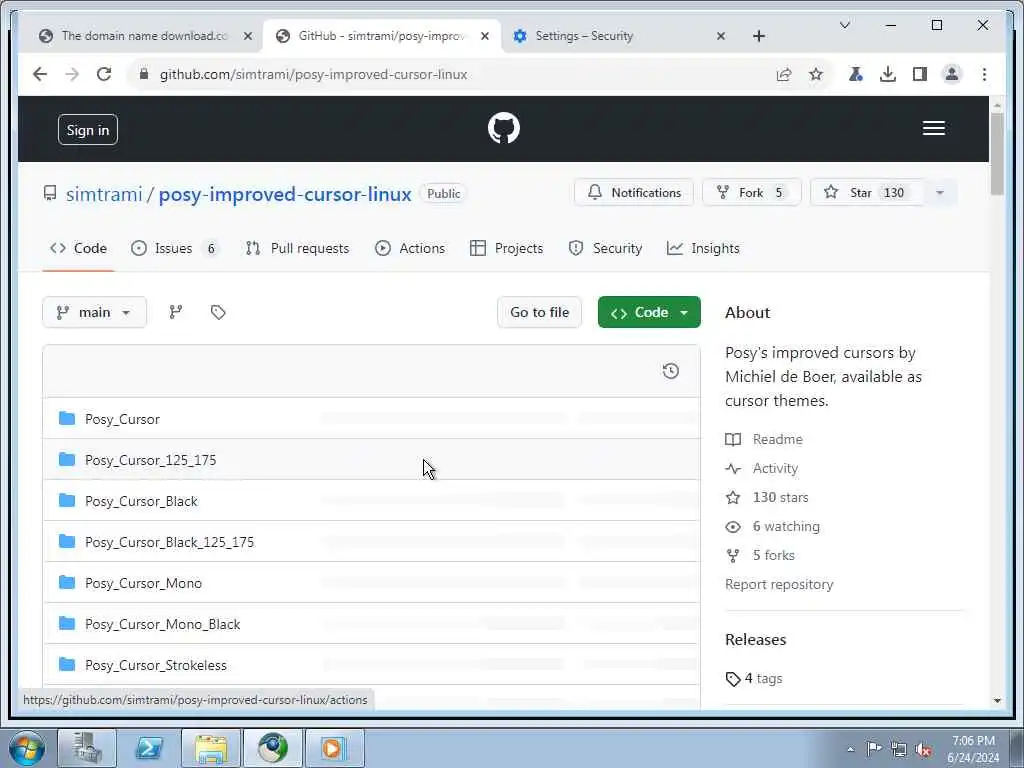
Task: Open the Posy_Cursor_125_175 folder
Action: coord(150,460)
